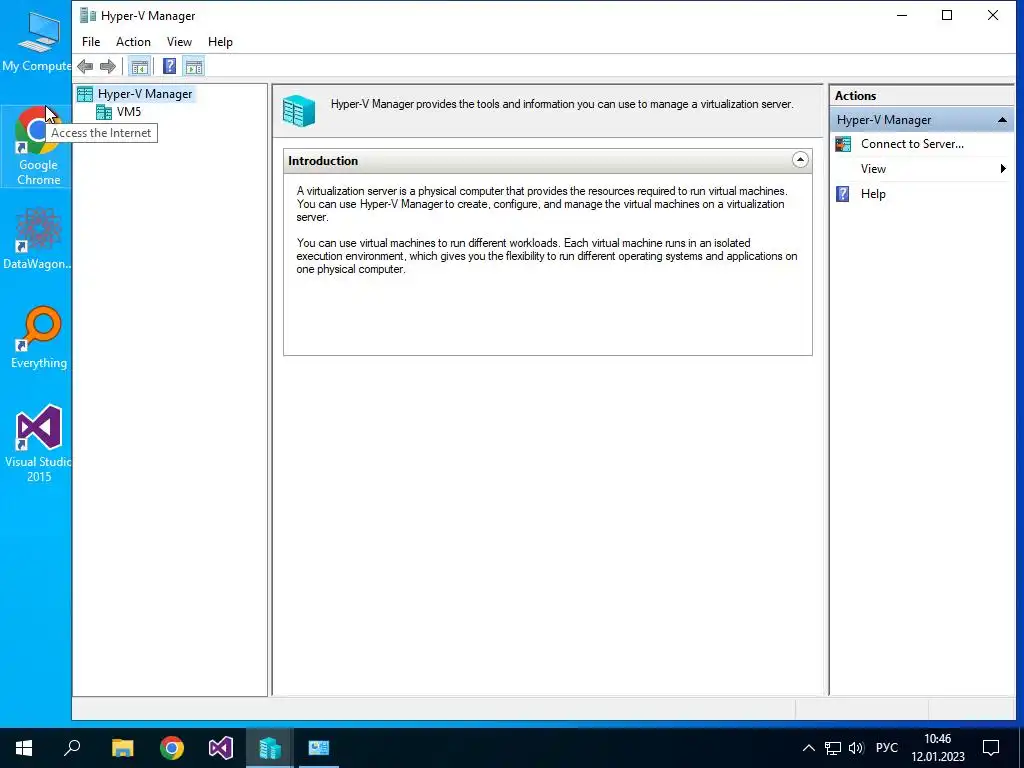The height and width of the screenshot is (768, 1024).
Task: Click the network icon in the system tray
Action: pos(833,748)
